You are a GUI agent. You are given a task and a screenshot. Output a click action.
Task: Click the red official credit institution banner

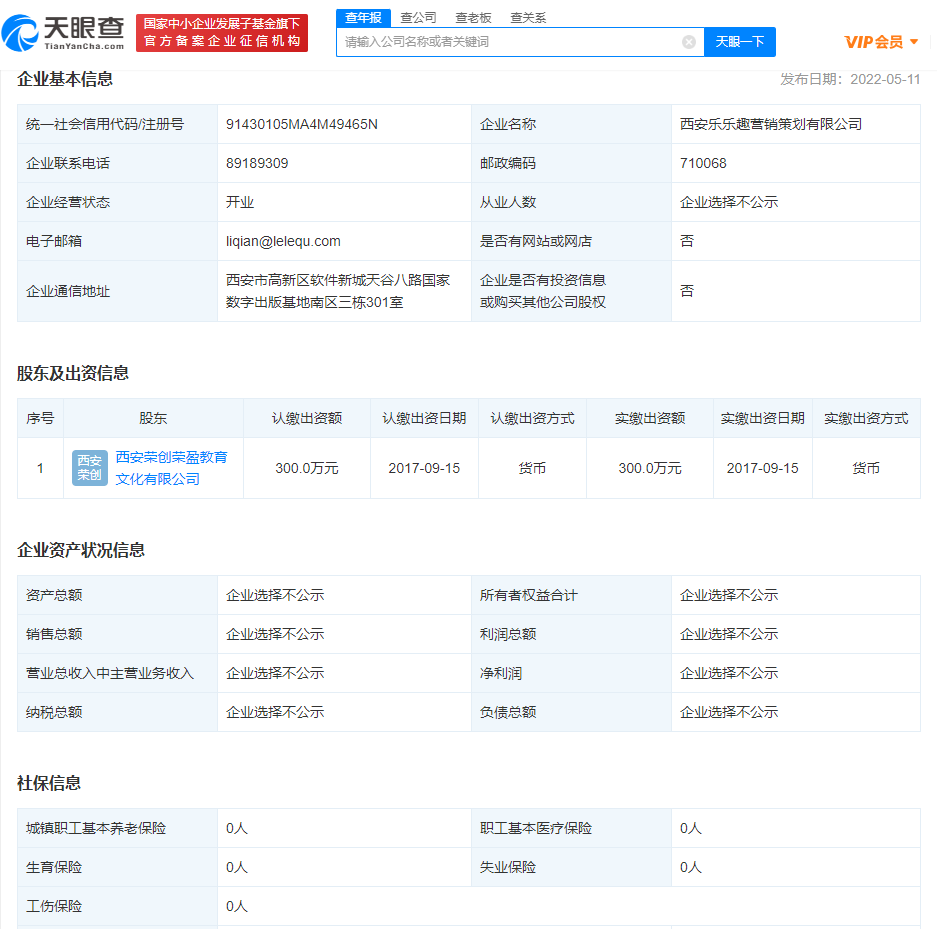tap(222, 33)
